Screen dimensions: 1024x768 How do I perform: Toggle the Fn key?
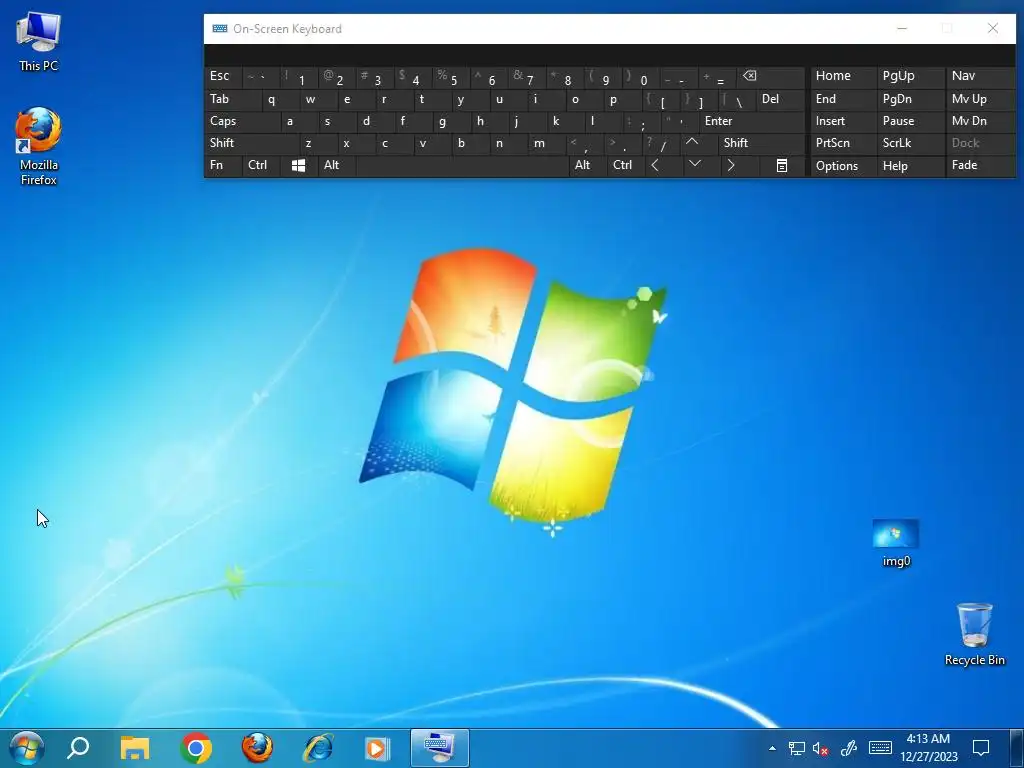tap(222, 165)
